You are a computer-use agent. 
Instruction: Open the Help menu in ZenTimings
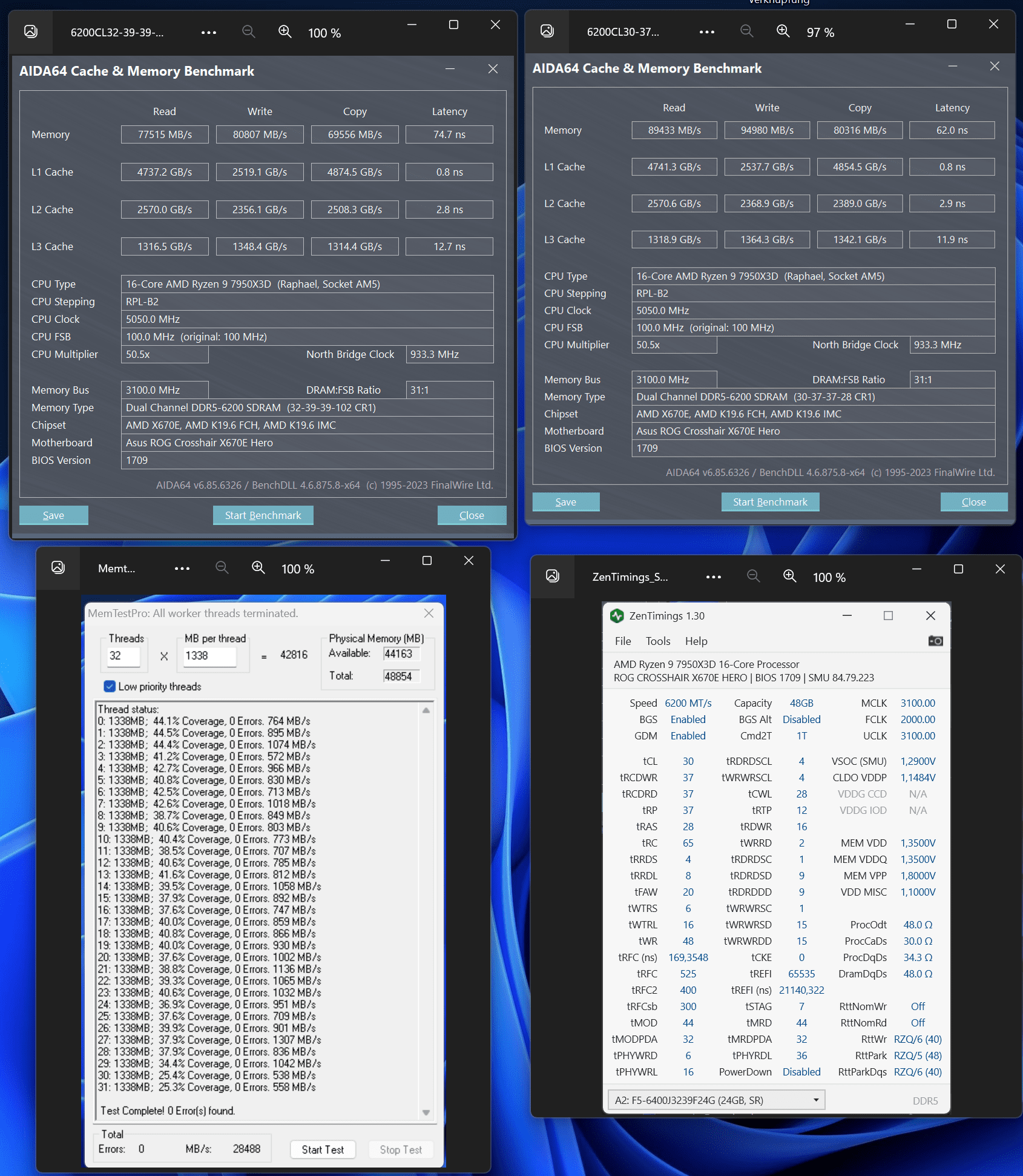click(x=696, y=641)
